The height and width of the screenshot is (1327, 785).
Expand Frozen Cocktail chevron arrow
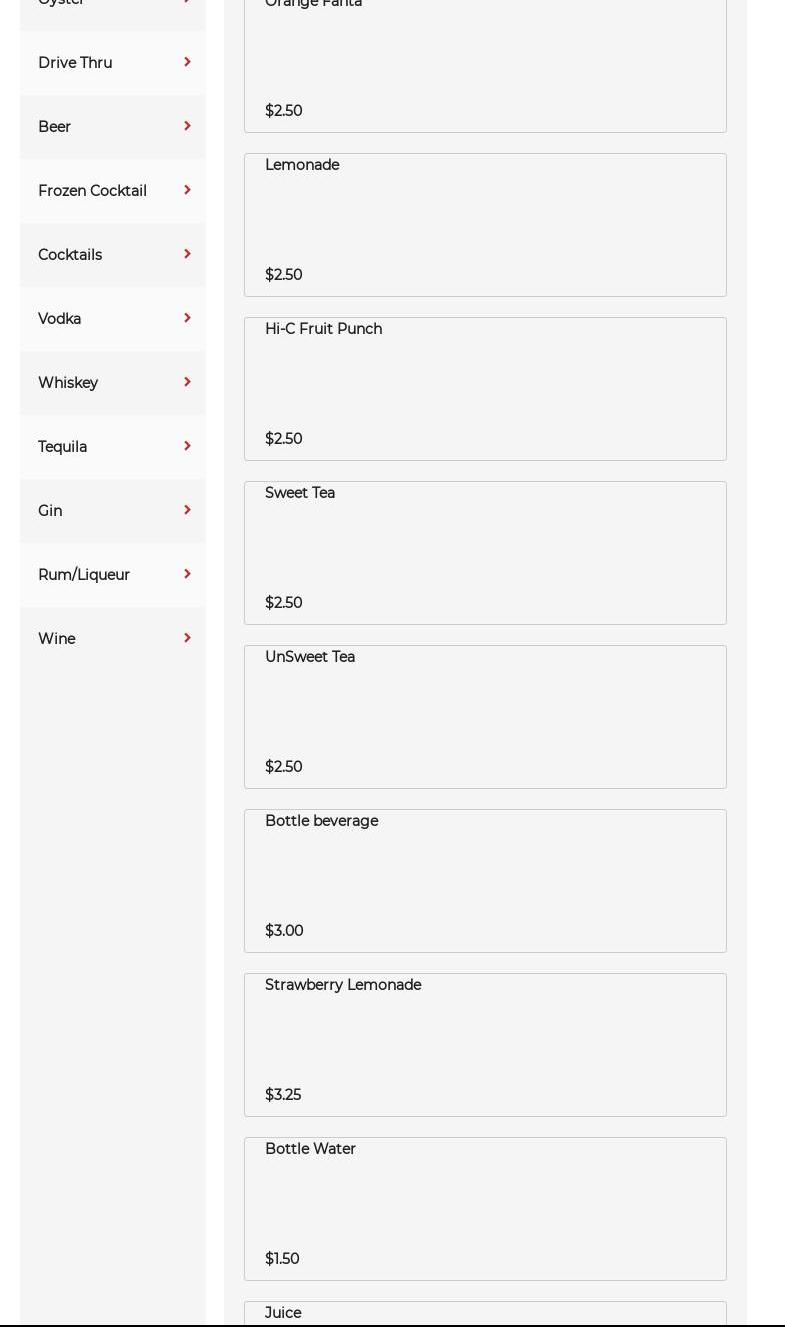tap(187, 190)
